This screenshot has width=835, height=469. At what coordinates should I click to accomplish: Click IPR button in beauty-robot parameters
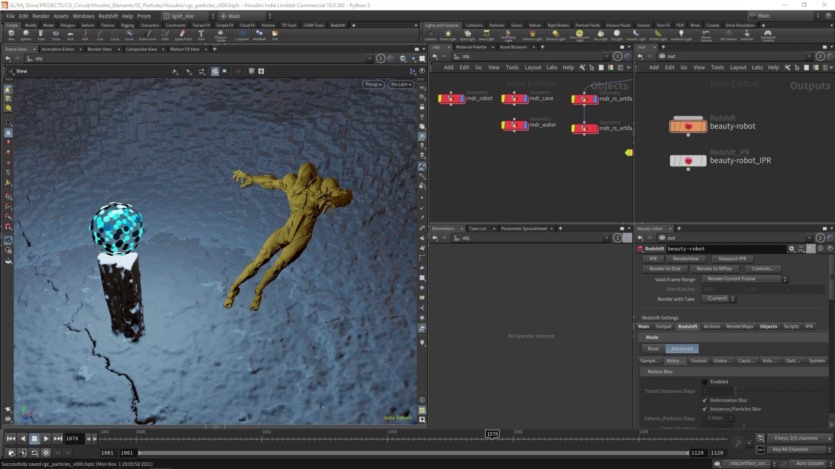pyautogui.click(x=653, y=259)
